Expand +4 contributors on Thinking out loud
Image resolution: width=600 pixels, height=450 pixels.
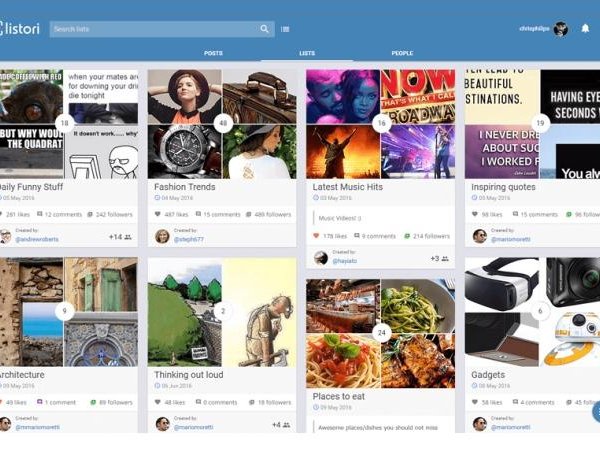pos(281,424)
